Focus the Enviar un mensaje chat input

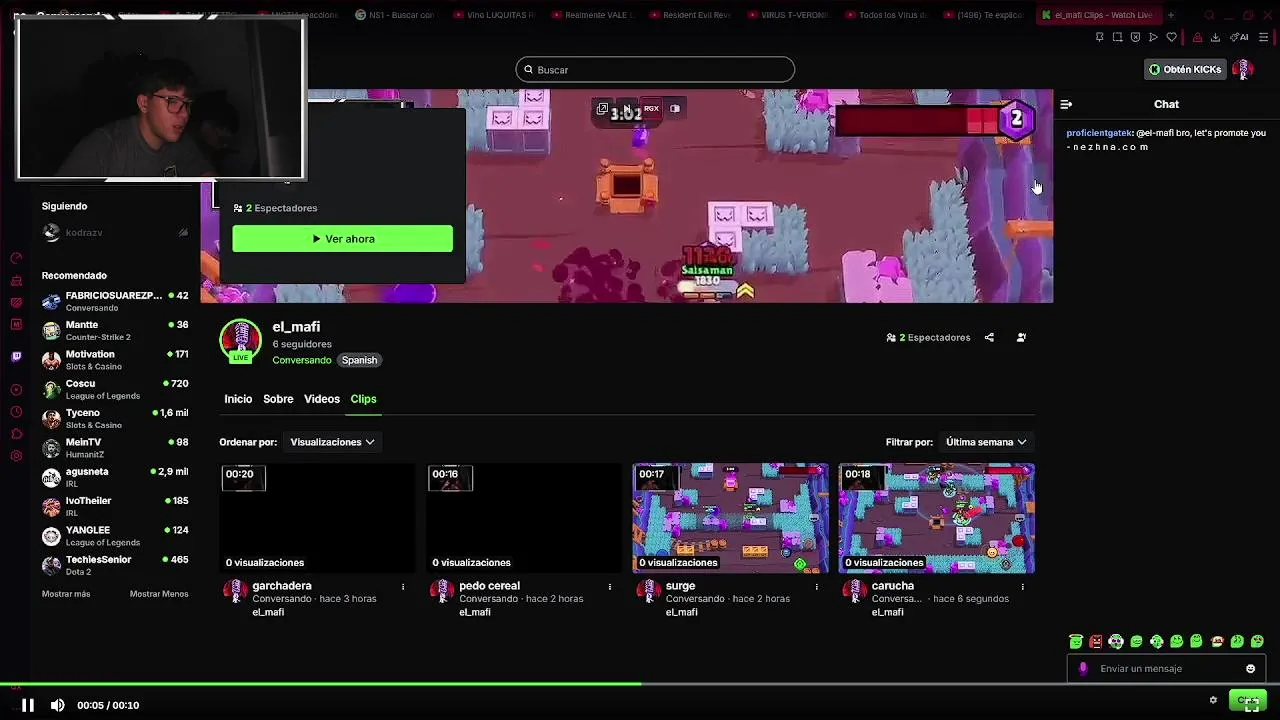1165,669
